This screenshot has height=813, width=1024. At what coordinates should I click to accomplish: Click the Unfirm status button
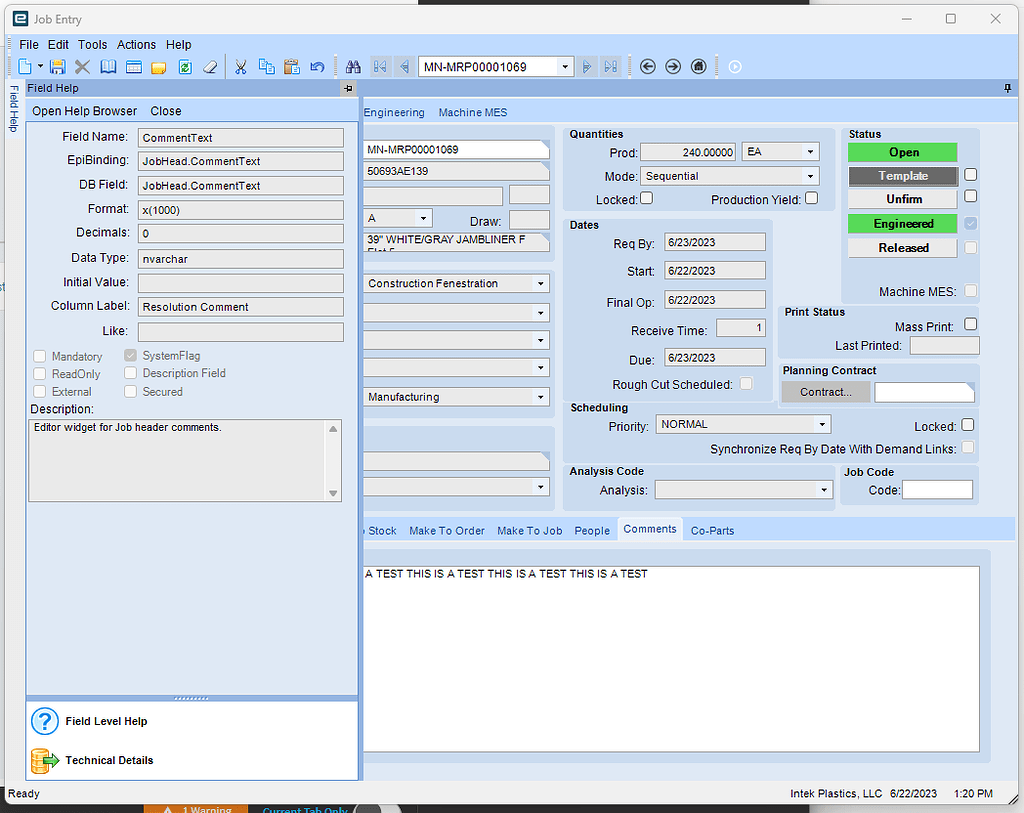[x=902, y=198]
